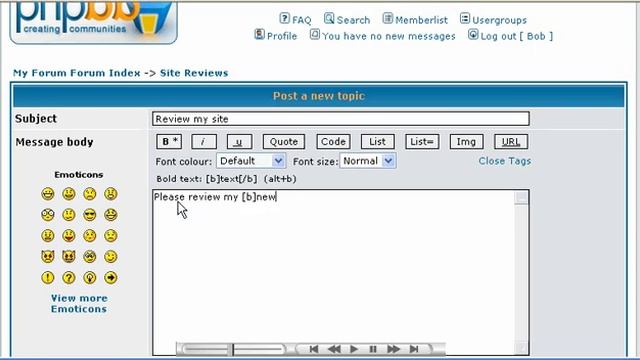
Task: Insert the Rolling Eyes emoticon
Action: [x=89, y=256]
